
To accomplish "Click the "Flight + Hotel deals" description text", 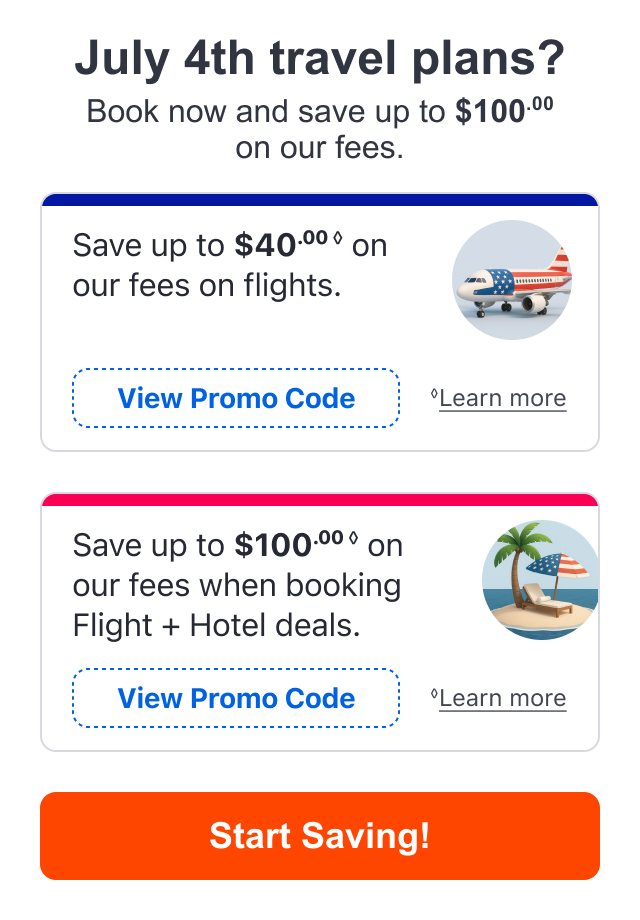I will pos(216,625).
